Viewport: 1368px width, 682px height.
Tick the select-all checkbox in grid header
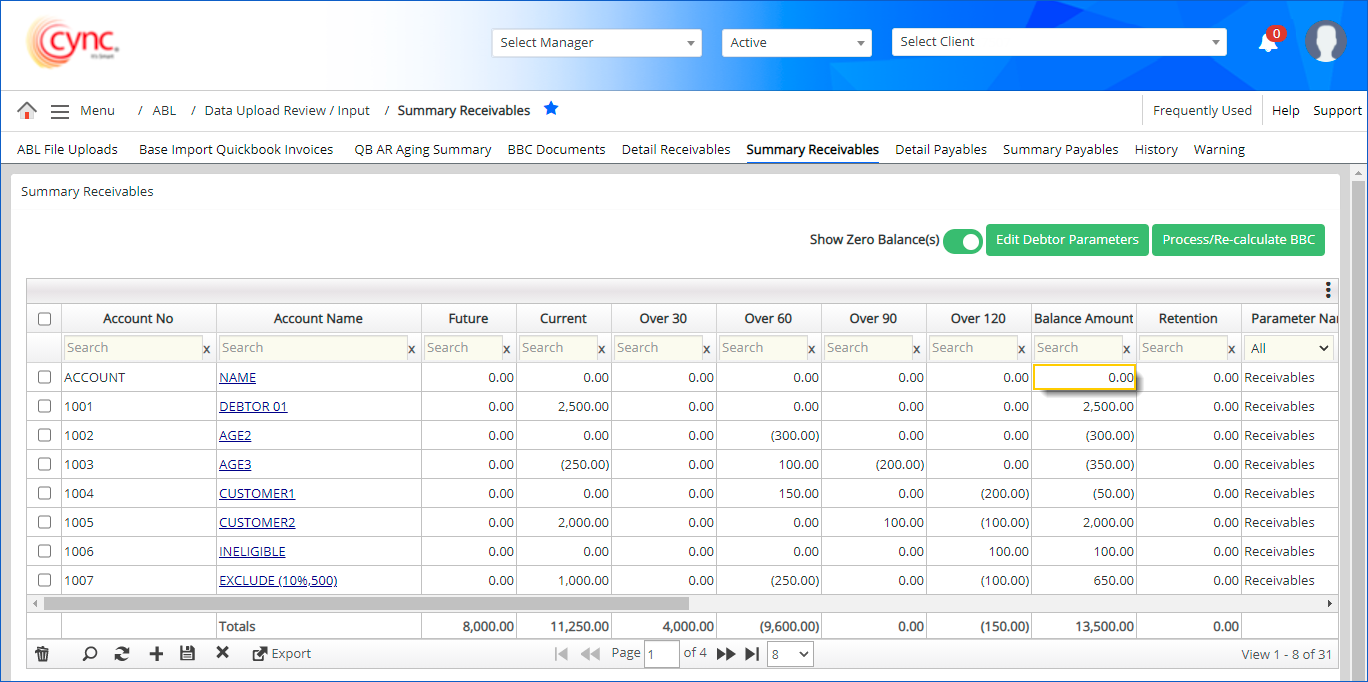coord(44,319)
